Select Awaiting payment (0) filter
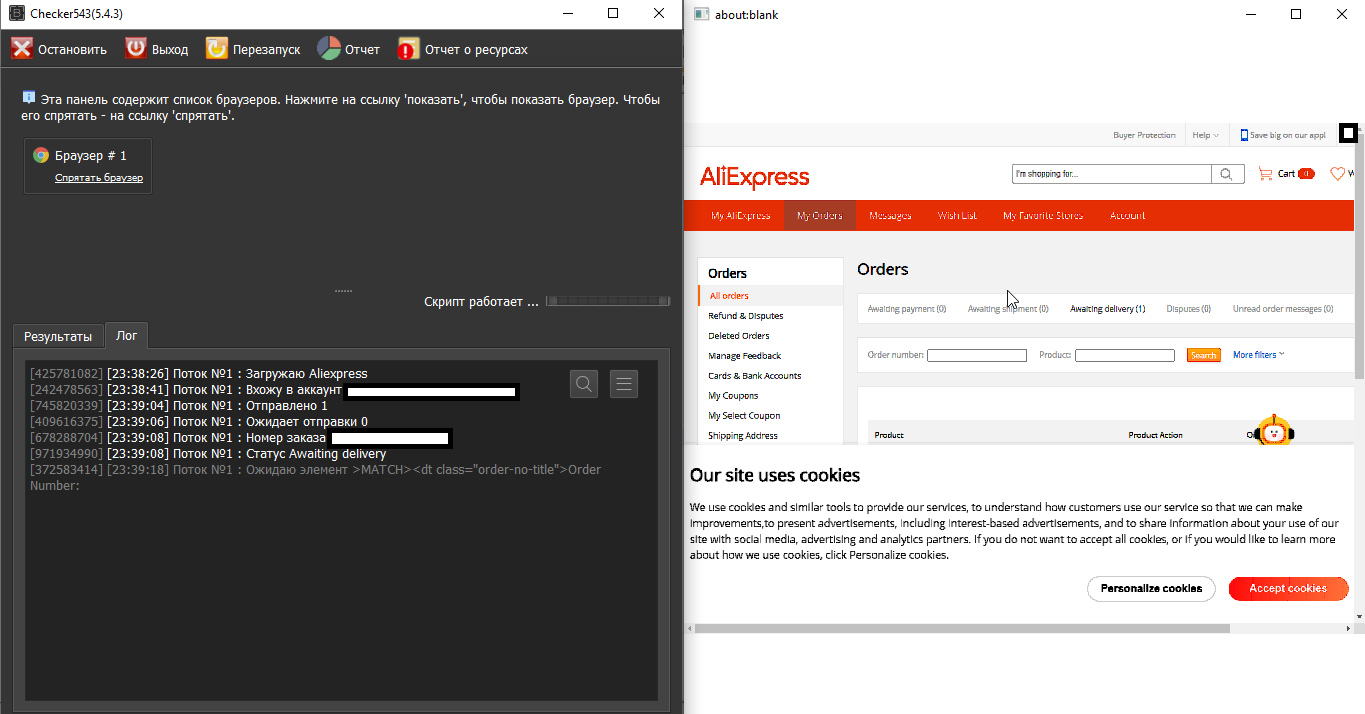Screen dimensions: 1365x714 907,309
